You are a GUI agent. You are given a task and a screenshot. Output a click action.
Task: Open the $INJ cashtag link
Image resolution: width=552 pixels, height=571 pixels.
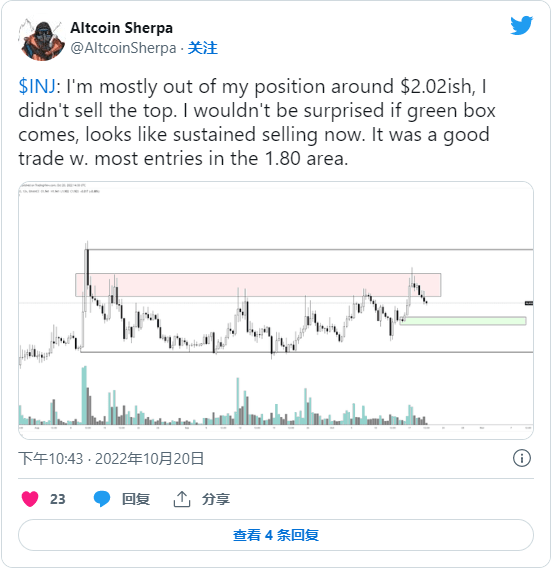click(37, 87)
